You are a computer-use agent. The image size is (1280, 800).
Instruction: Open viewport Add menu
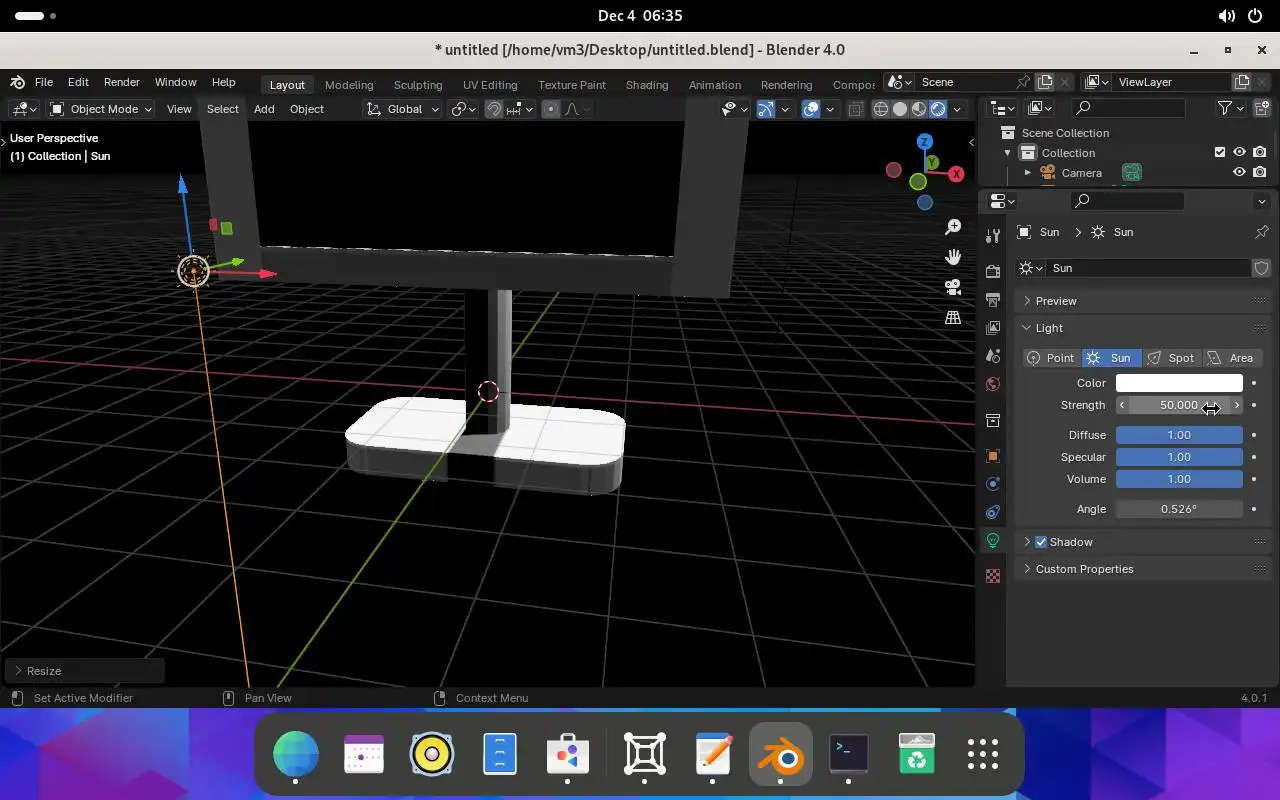pyautogui.click(x=264, y=109)
